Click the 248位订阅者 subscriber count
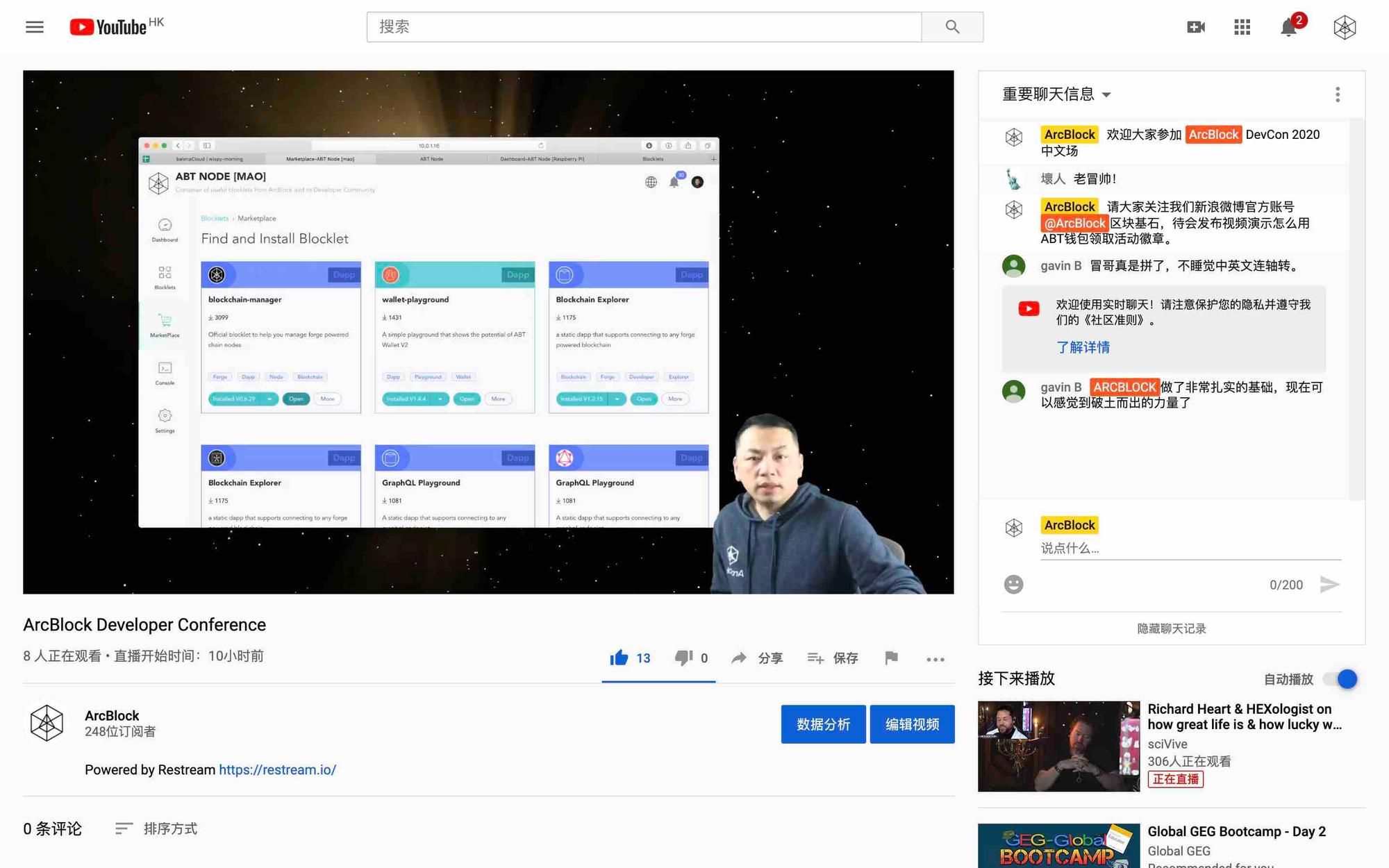 pos(120,732)
